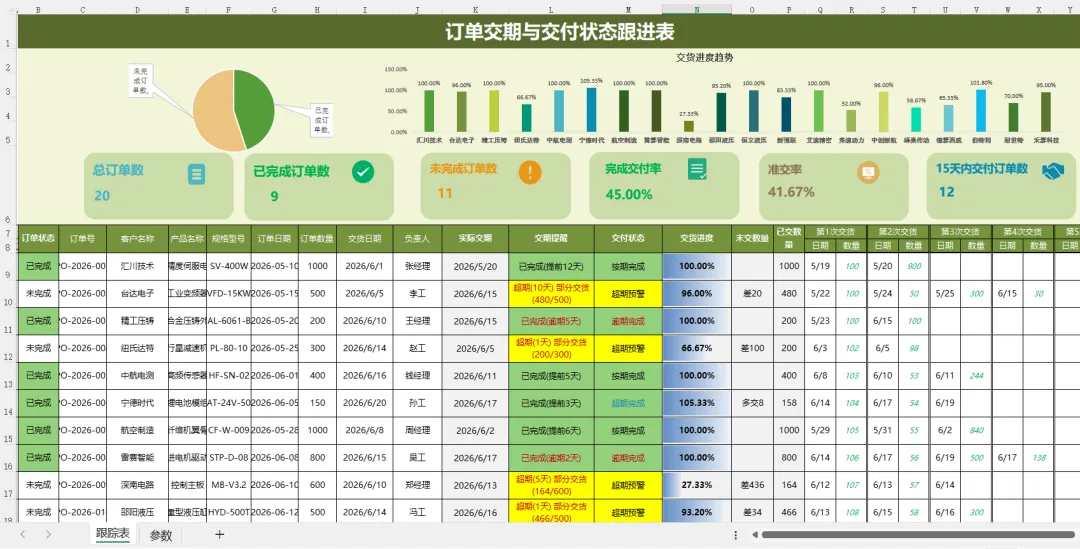The image size is (1080, 549).
Task: Select column B header
Action: (38, 10)
